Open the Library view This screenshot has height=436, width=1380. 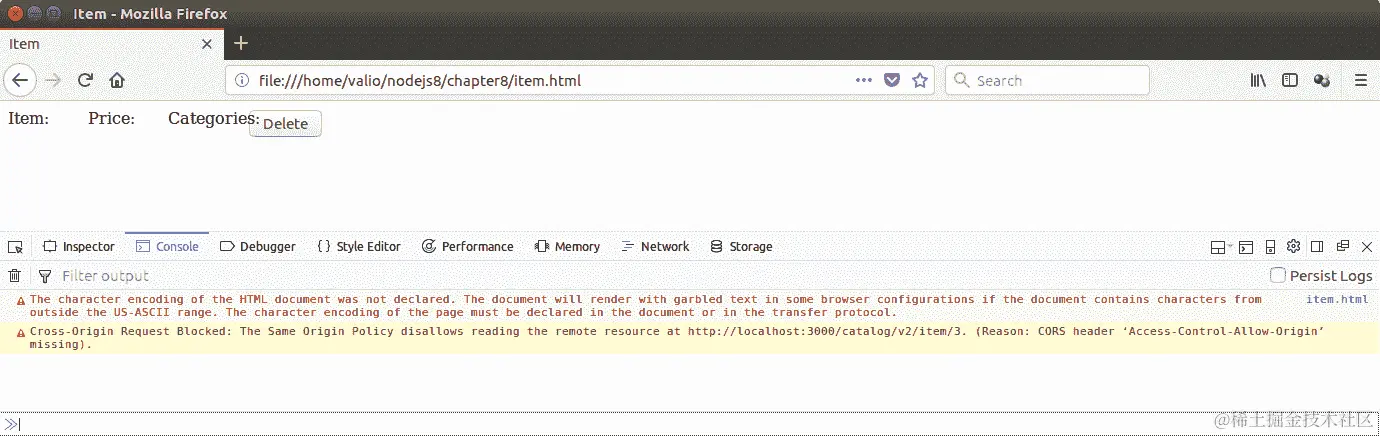(1259, 81)
